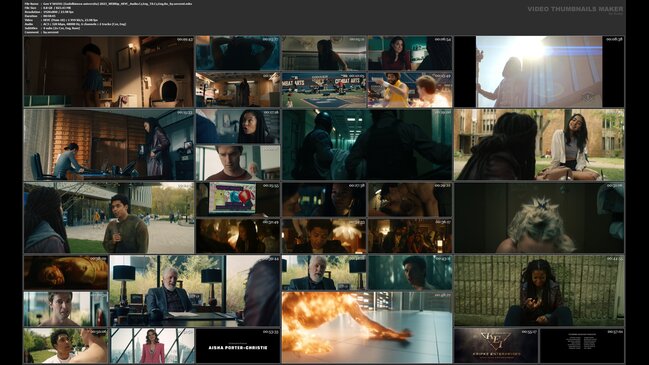Open the dark green hallway silhouettes thumbnail
Image resolution: width=649 pixels, height=365 pixels.
click(367, 144)
